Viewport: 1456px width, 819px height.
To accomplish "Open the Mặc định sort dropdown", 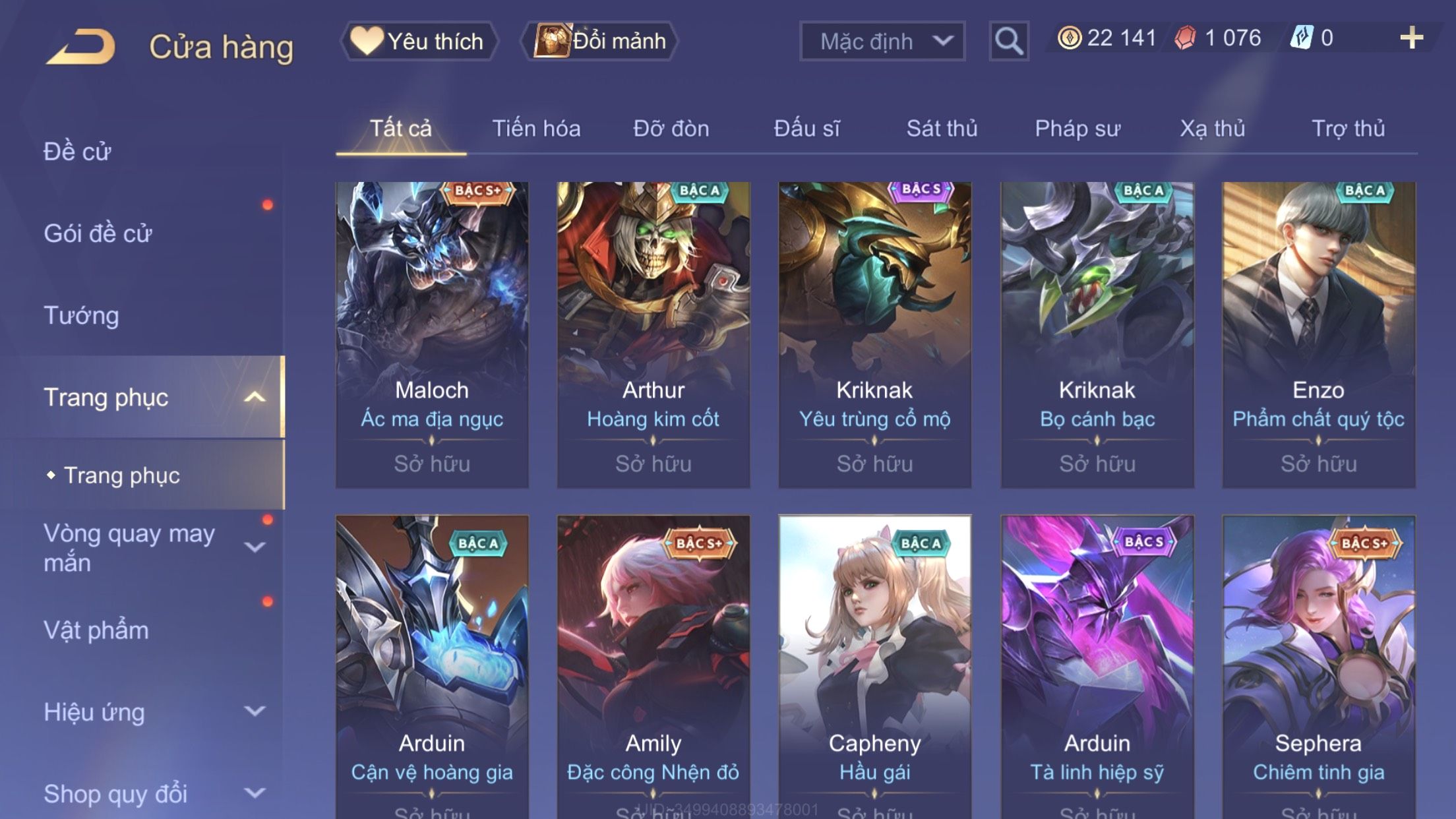I will [x=882, y=41].
